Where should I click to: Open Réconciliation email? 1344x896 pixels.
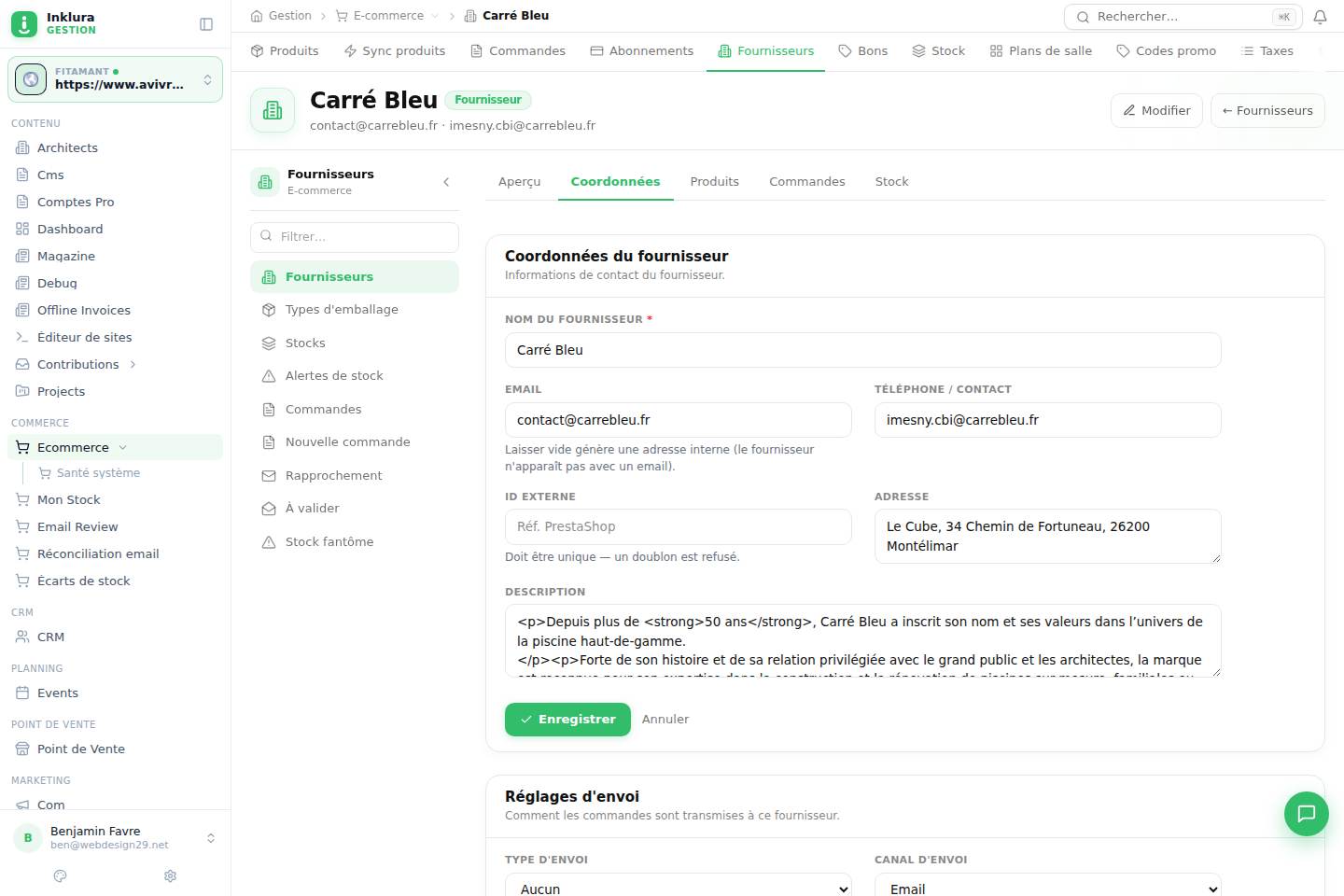tap(115, 553)
